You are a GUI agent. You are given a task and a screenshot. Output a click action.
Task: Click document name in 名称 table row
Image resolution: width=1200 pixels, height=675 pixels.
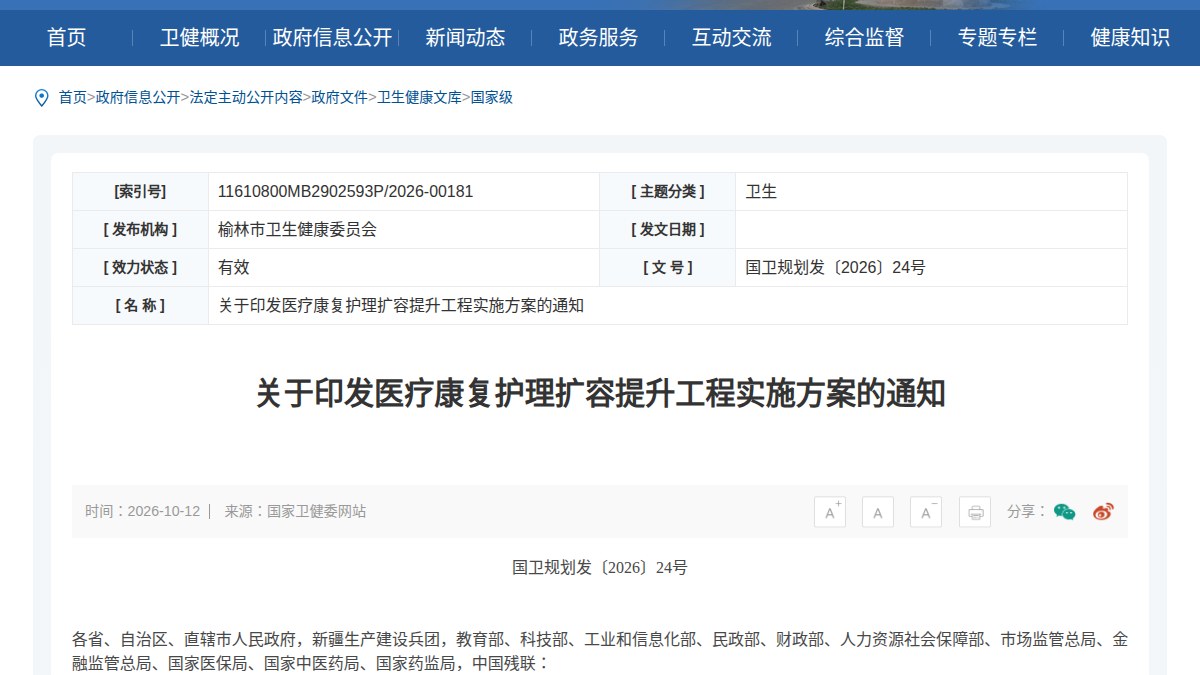pos(401,306)
